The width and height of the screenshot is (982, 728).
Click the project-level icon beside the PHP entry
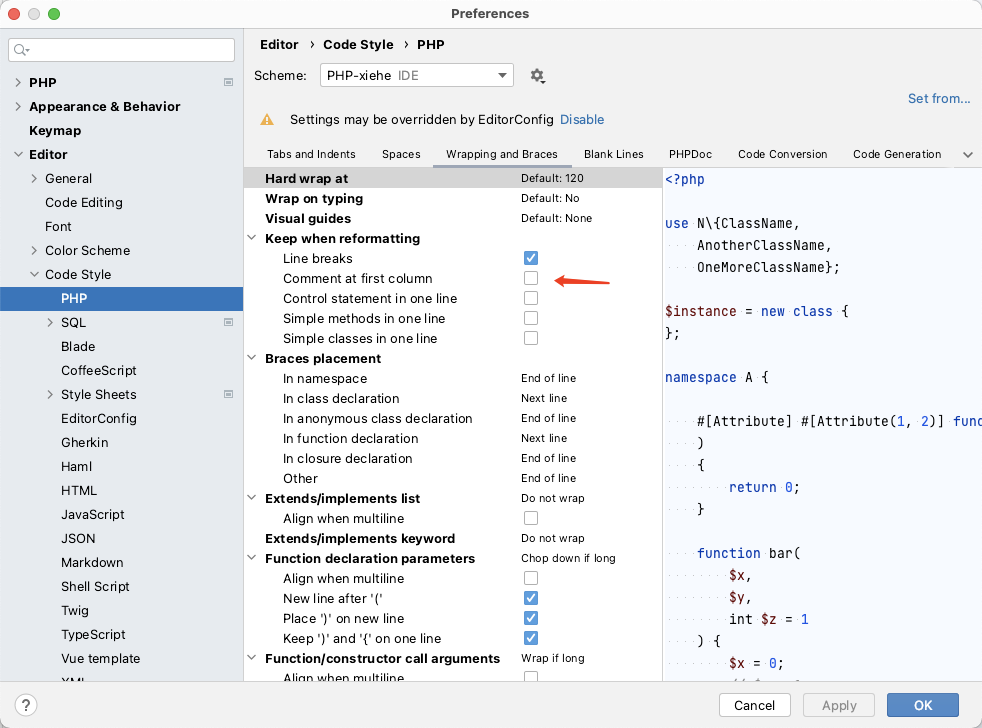point(228,82)
